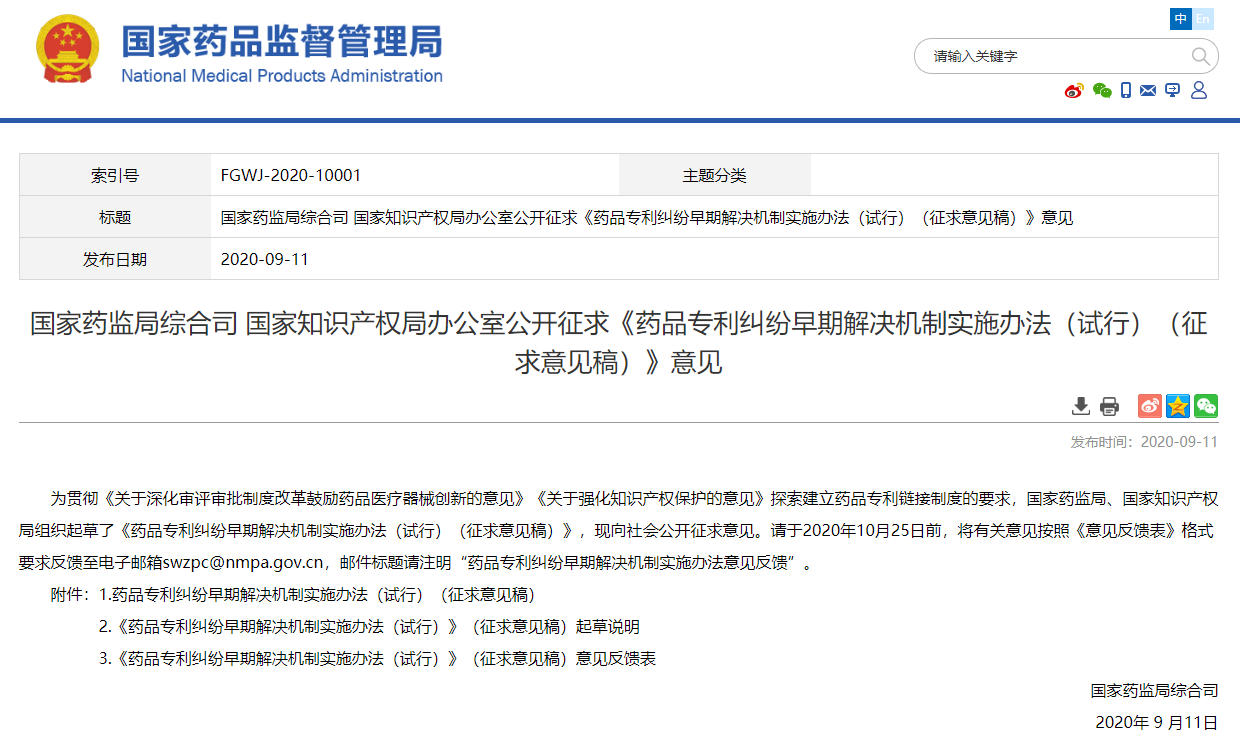Open the Weibo icon in the header

click(x=1074, y=91)
